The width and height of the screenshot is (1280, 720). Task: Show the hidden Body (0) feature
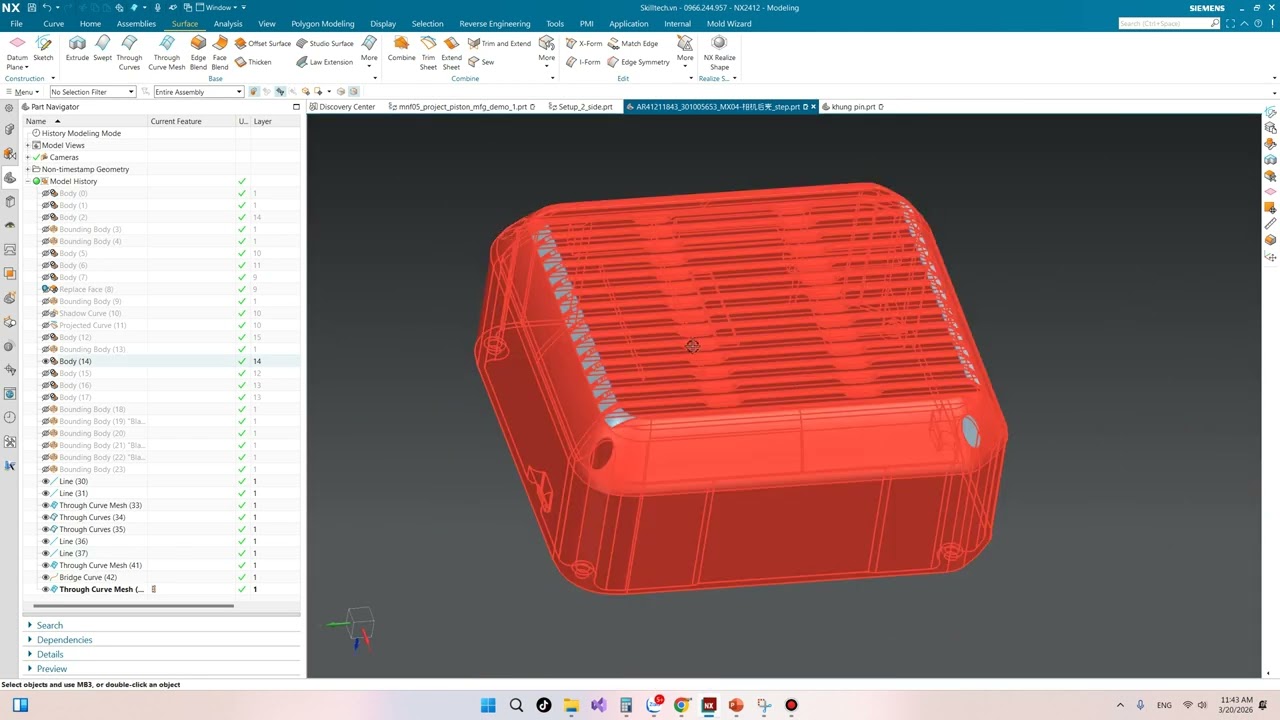point(45,193)
